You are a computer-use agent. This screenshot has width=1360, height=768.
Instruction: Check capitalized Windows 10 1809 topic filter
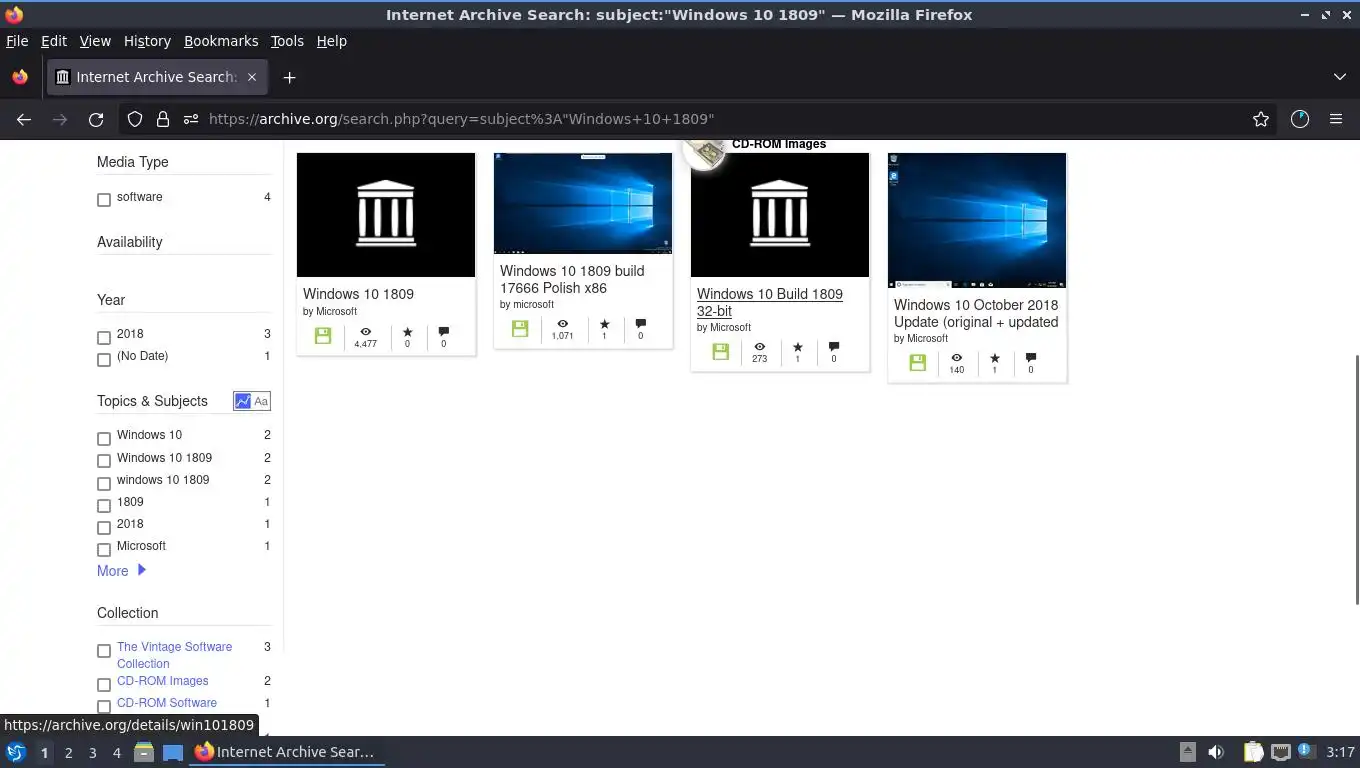104,461
